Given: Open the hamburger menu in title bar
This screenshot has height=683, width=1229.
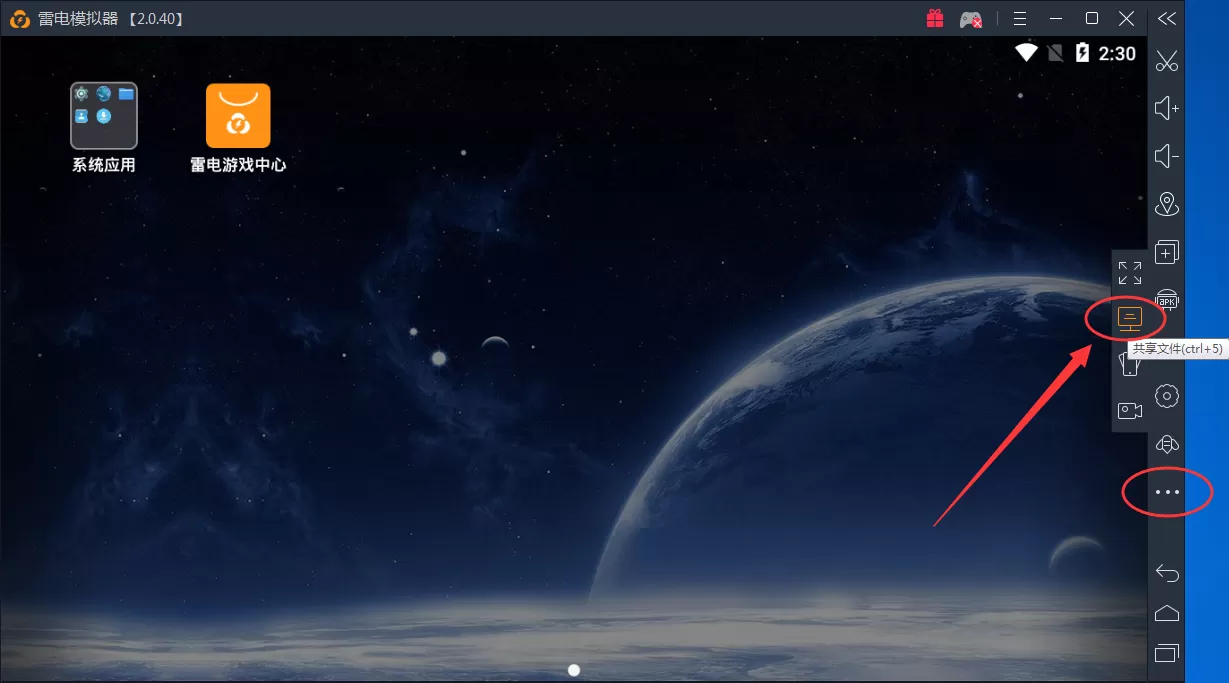Looking at the screenshot, I should [x=1020, y=18].
